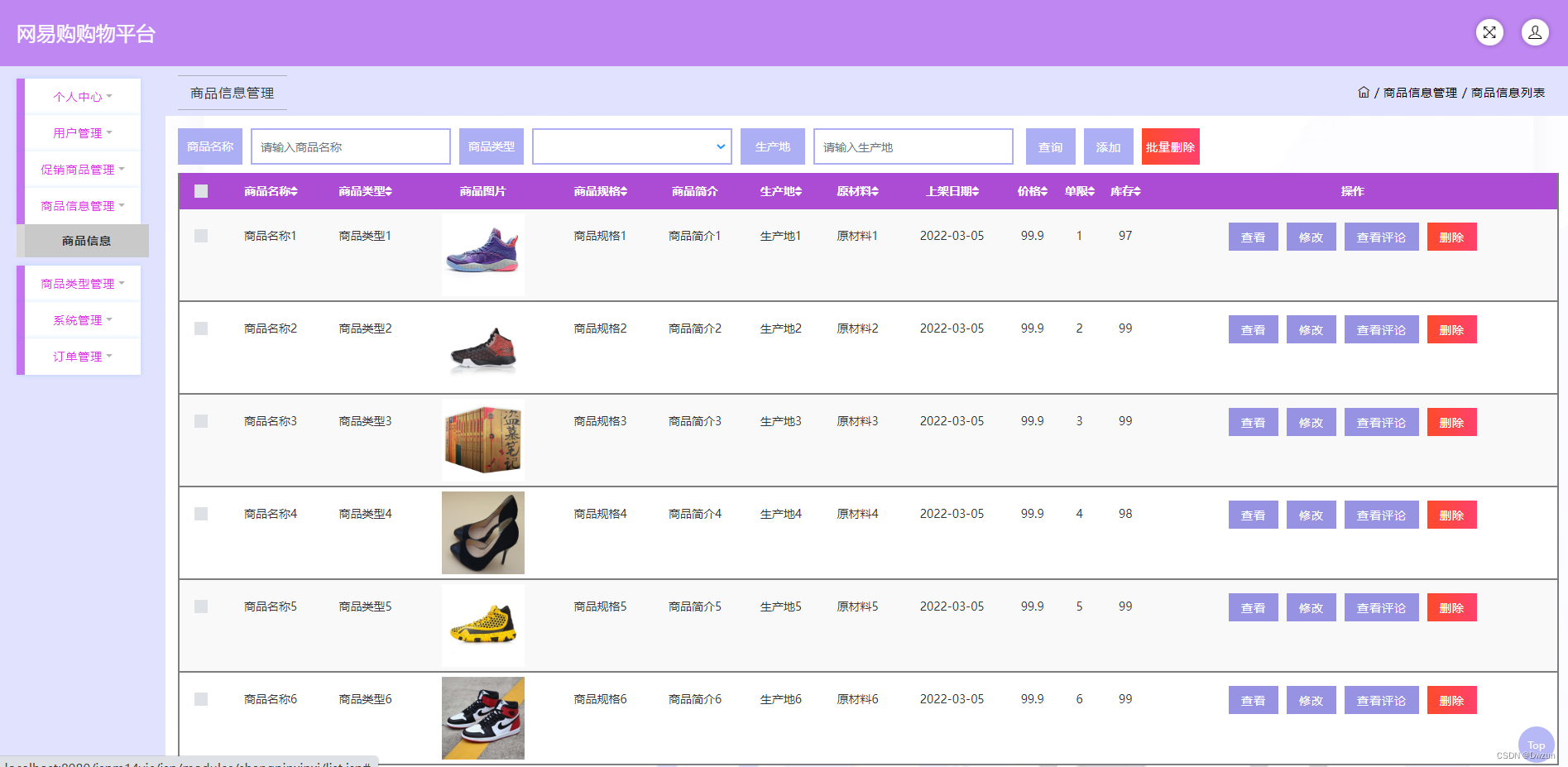Click the home icon in the breadcrumb

pyautogui.click(x=1364, y=92)
